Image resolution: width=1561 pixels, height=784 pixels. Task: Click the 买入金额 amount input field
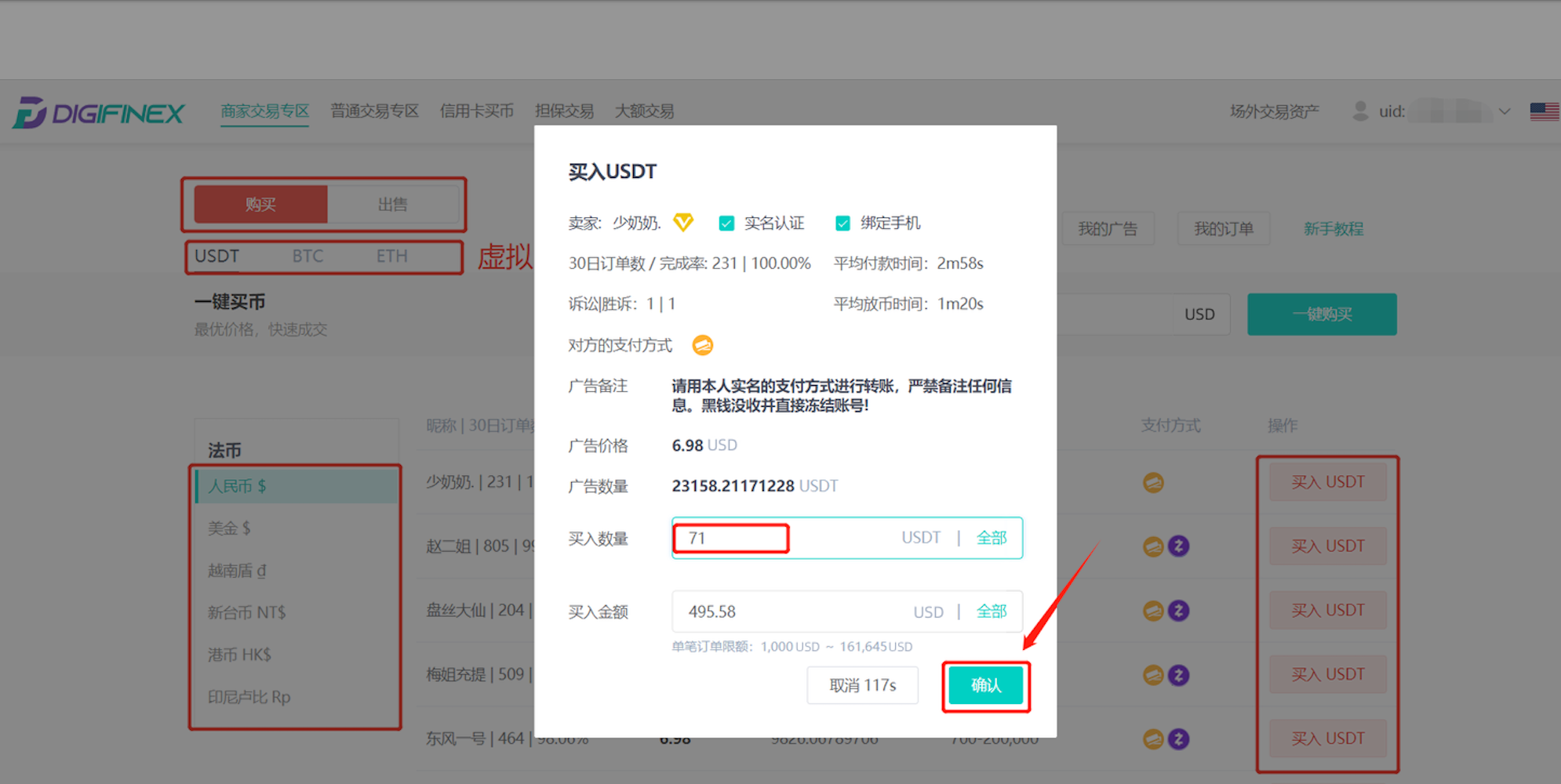(847, 612)
